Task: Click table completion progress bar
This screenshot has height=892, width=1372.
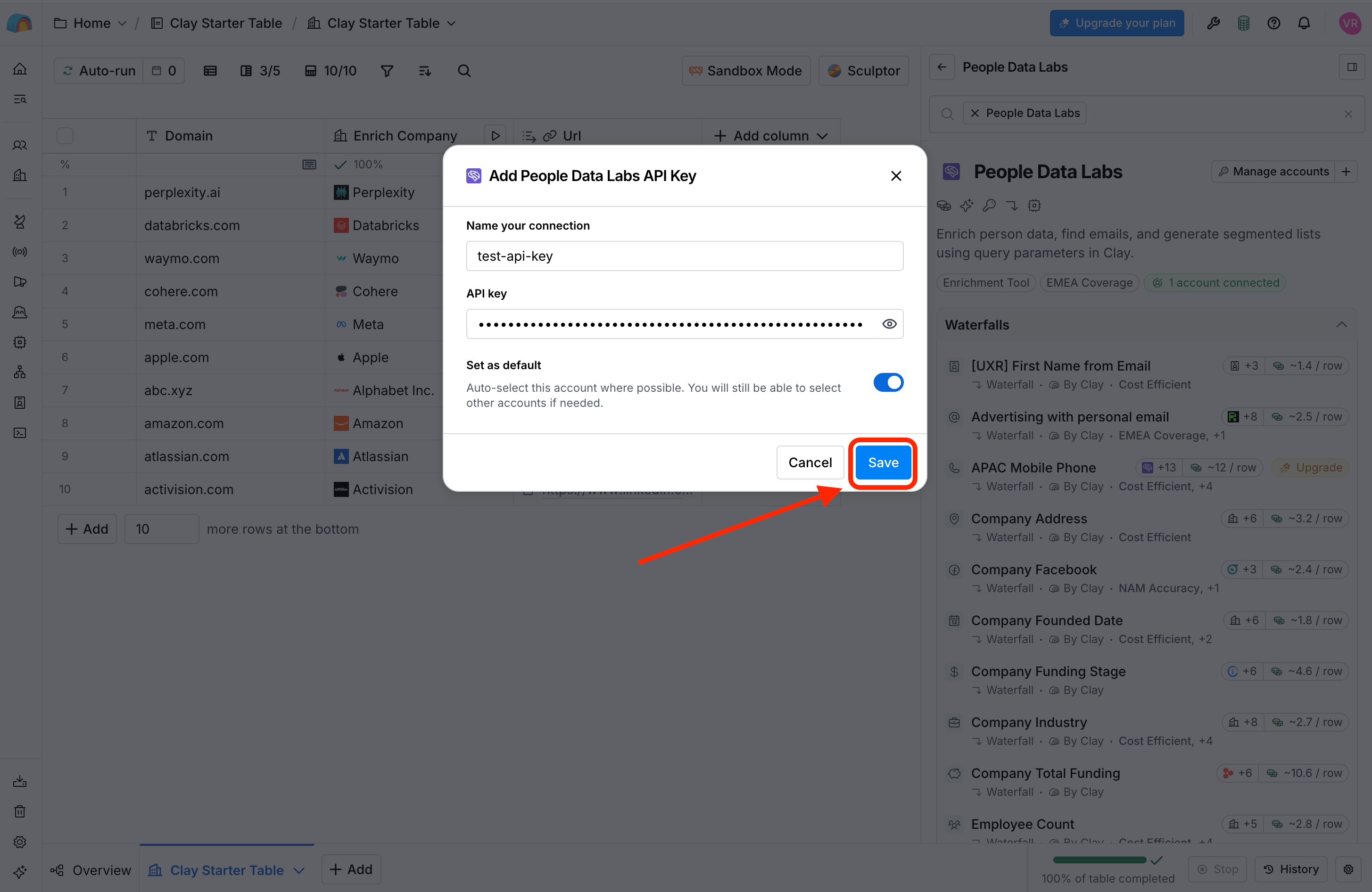Action: point(1099,860)
